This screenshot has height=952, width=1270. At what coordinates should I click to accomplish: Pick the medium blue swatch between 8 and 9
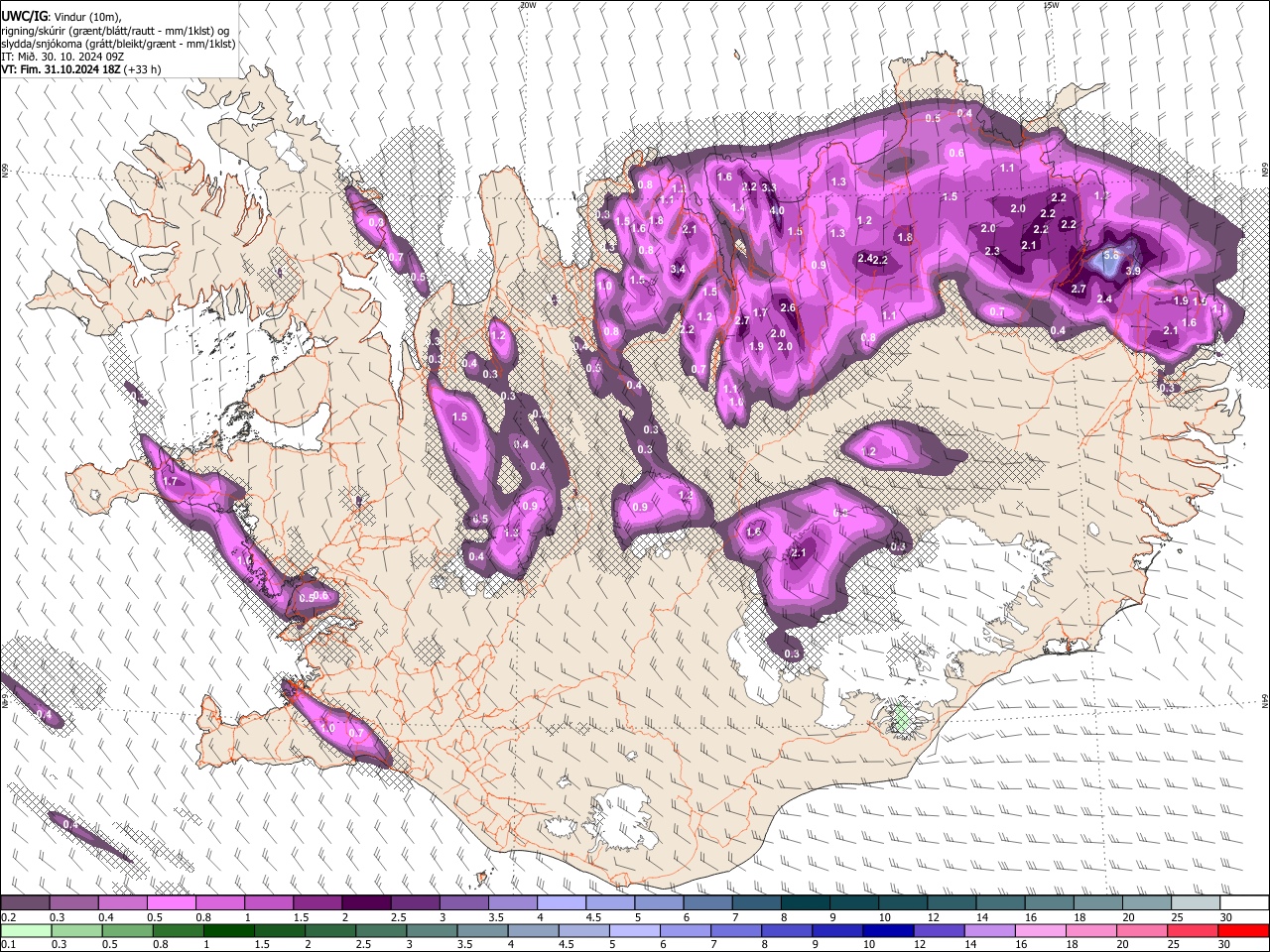click(786, 930)
